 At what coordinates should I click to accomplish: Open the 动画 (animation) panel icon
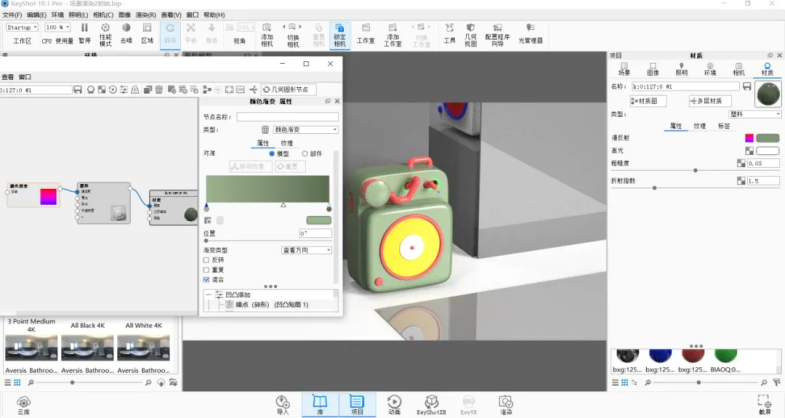(394, 402)
